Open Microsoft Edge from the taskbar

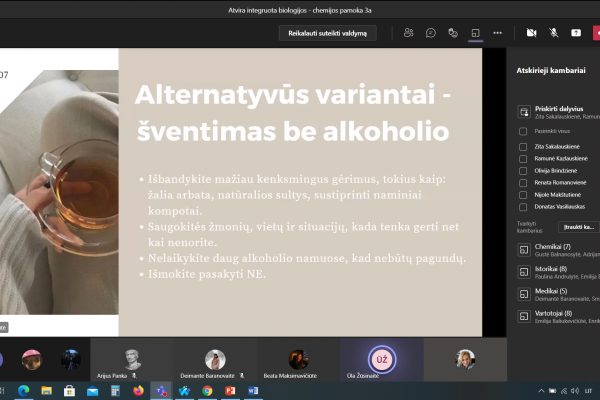(x=24, y=391)
